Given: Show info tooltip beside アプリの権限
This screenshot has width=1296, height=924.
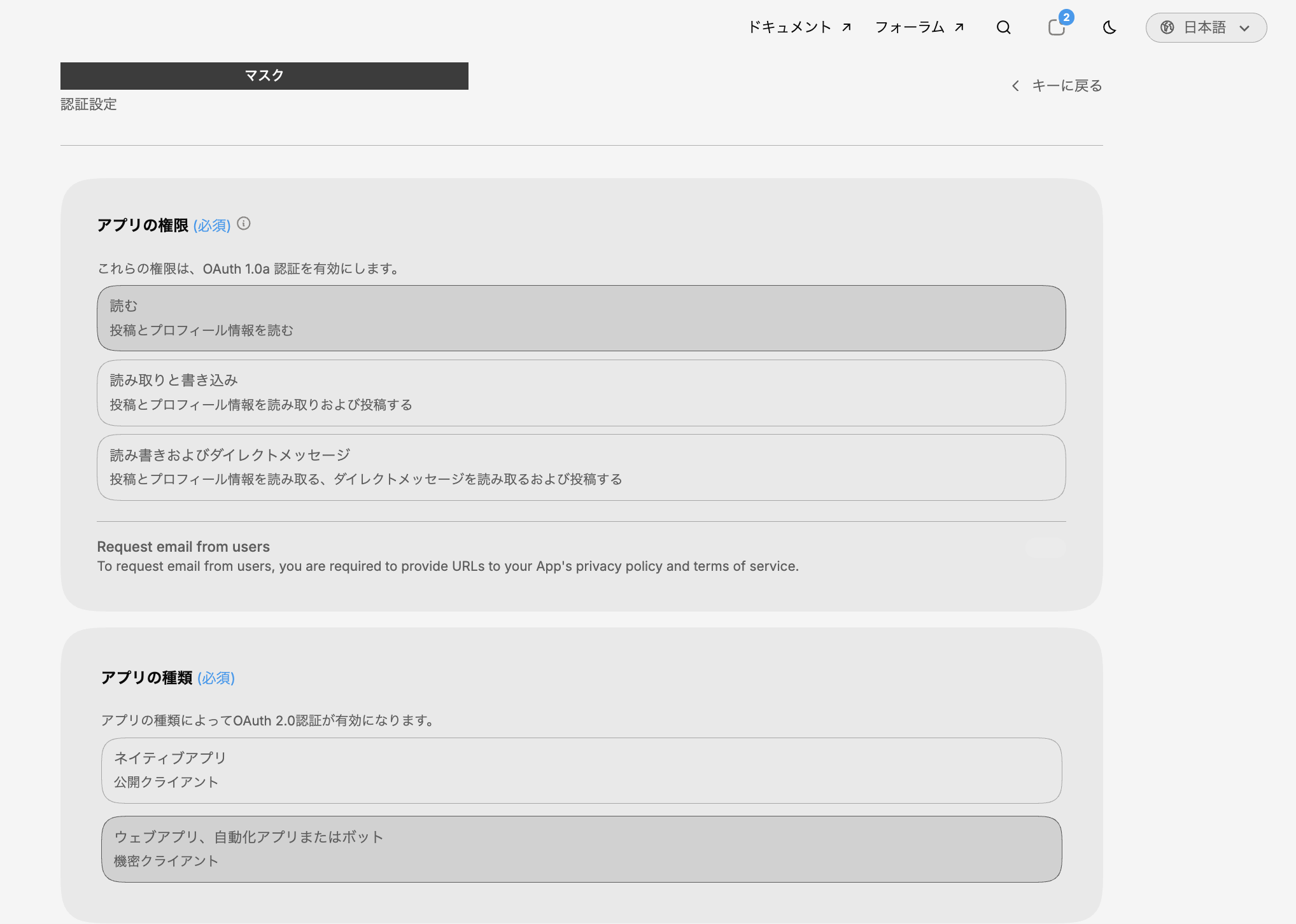Looking at the screenshot, I should (x=244, y=224).
